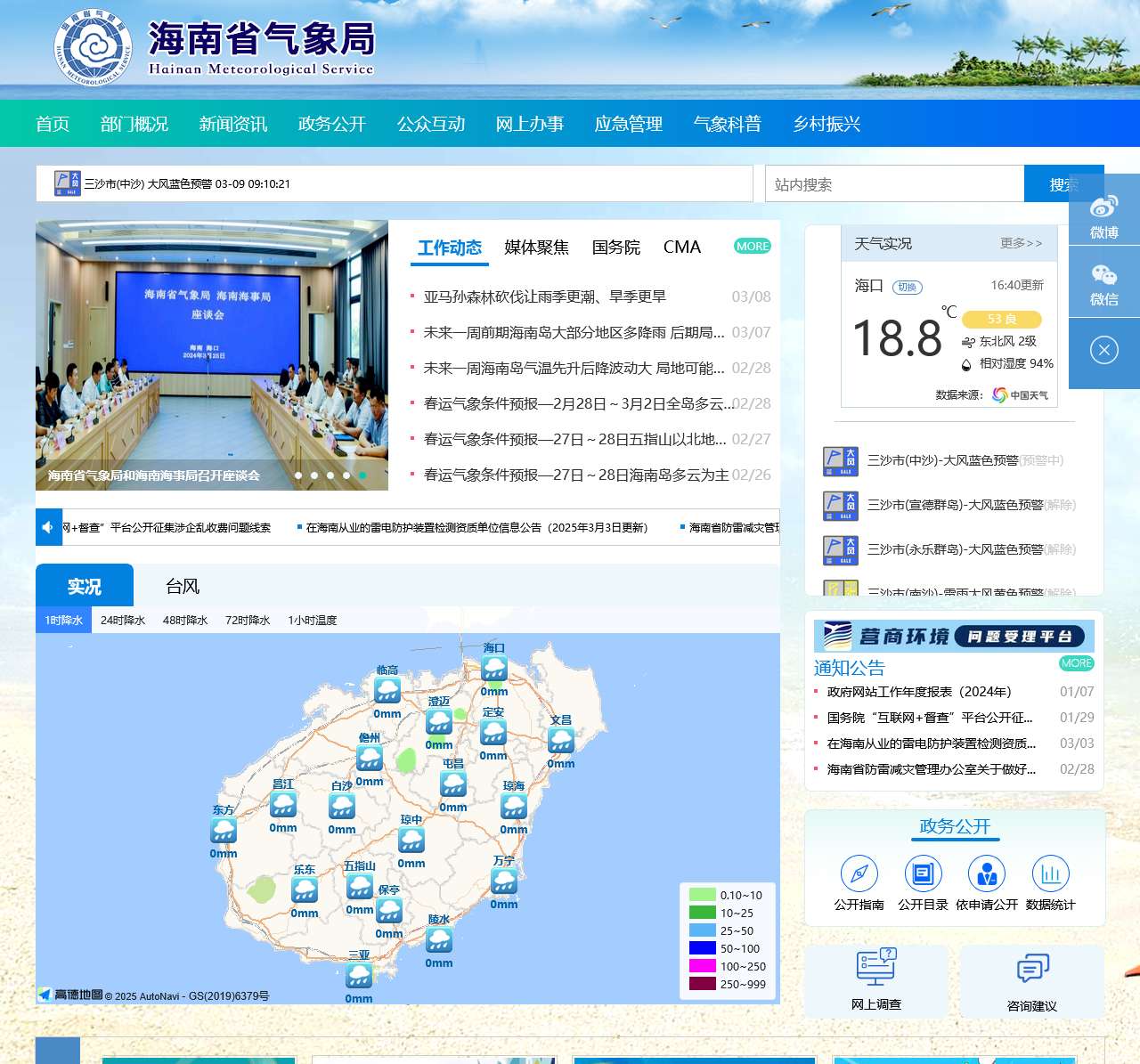This screenshot has width=1140, height=1064.
Task: Click Wanning weather icon on map
Action: coord(504,881)
